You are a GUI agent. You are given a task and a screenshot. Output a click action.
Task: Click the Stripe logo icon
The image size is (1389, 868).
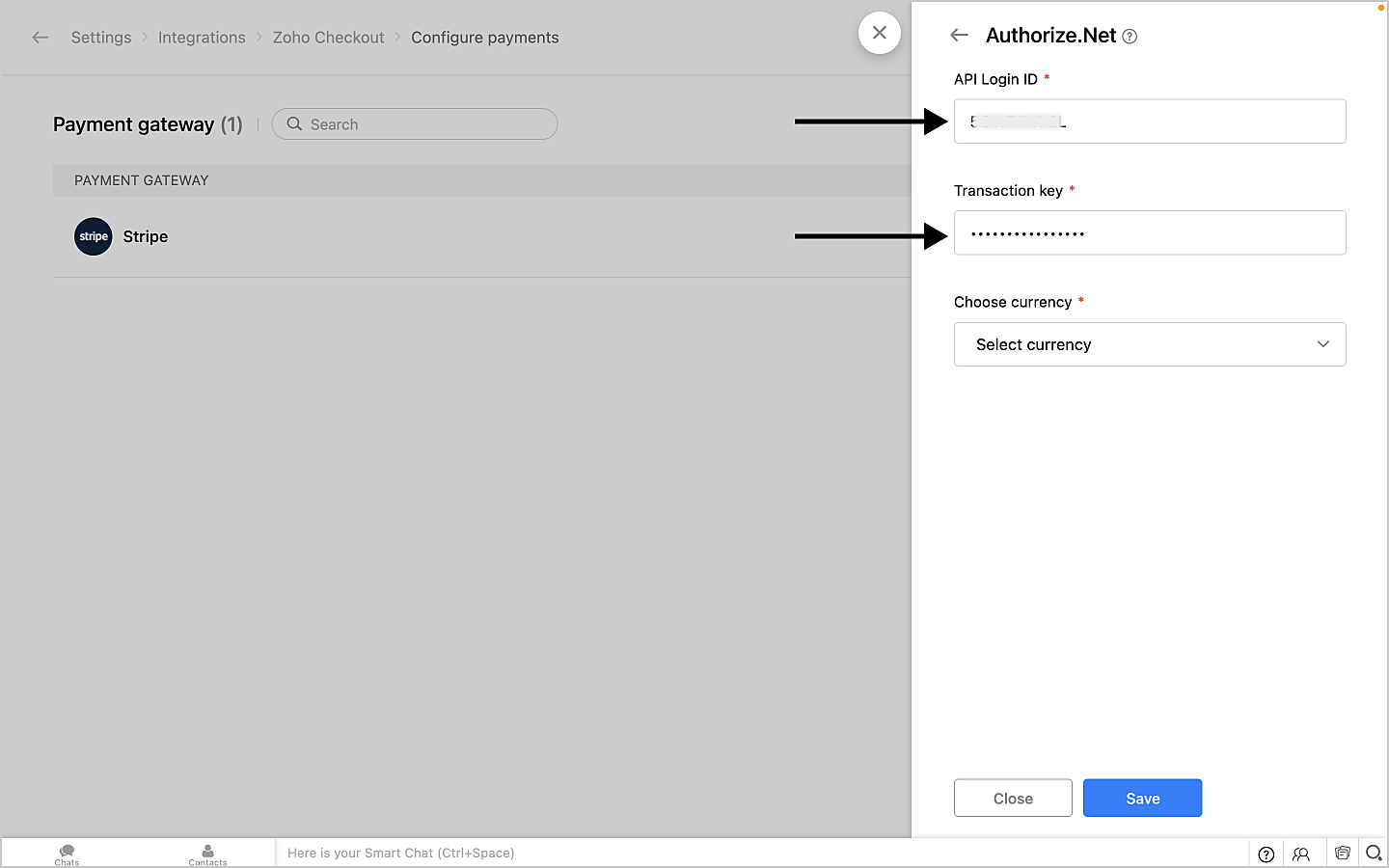[x=94, y=236]
